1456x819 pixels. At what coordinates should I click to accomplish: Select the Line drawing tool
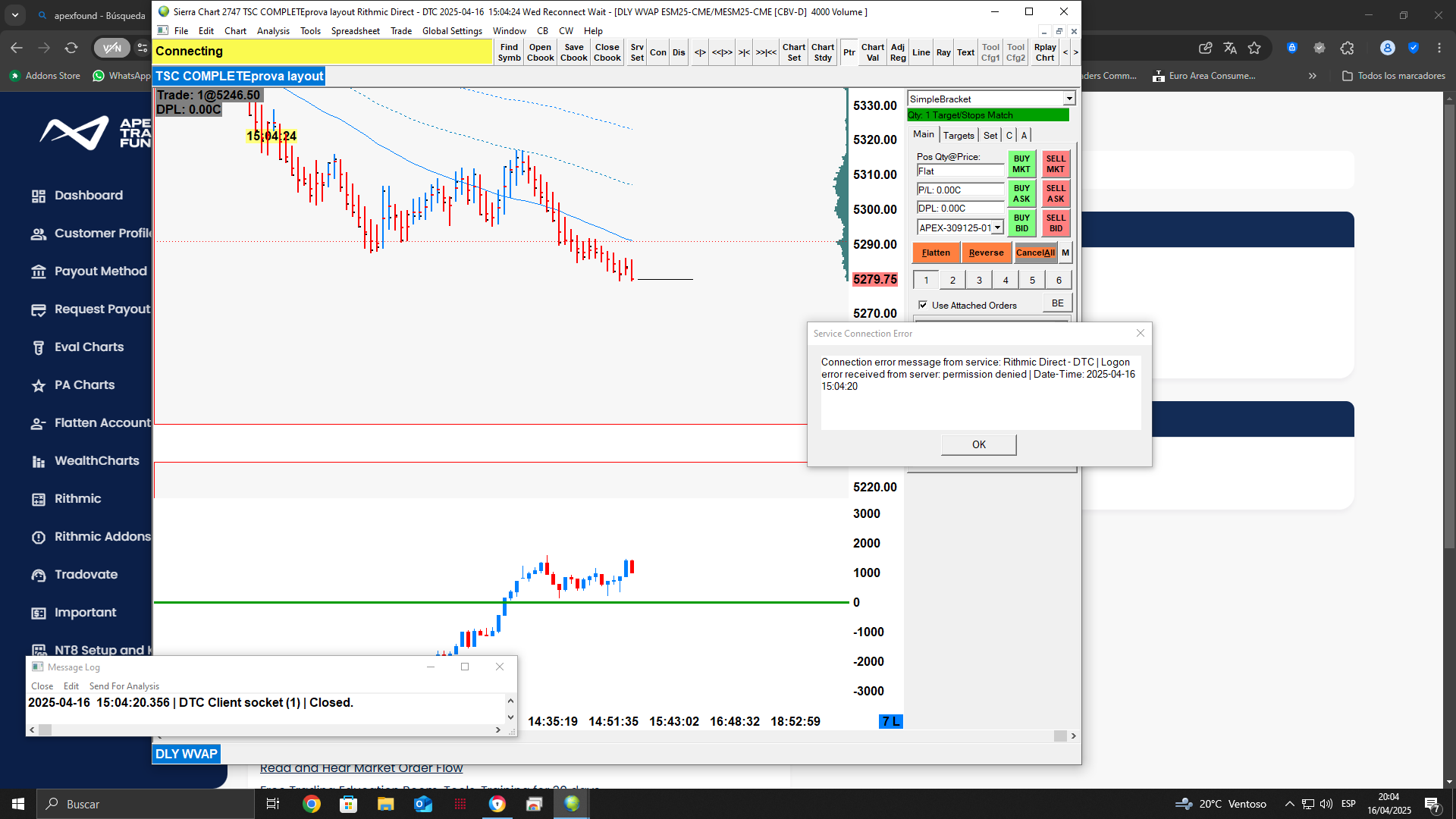921,52
